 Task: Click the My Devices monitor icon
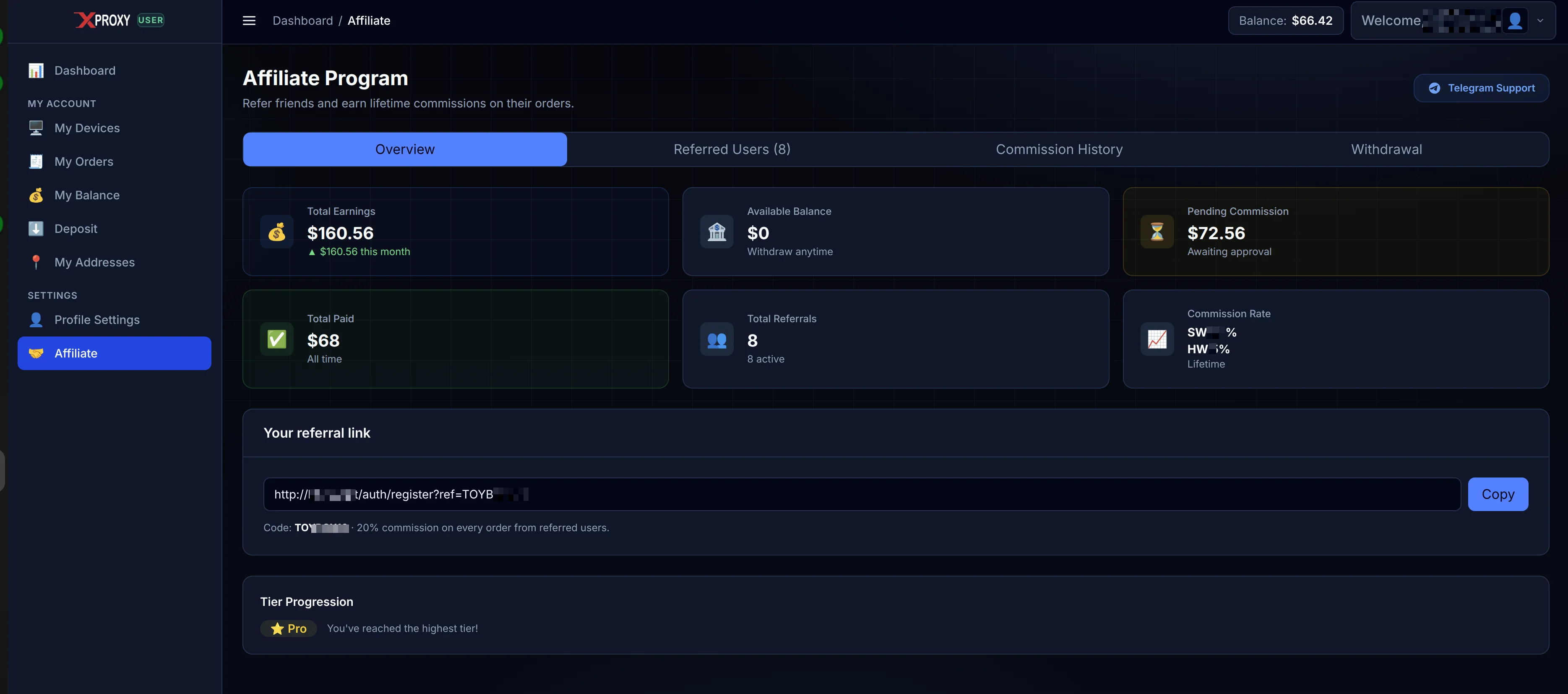coord(36,128)
